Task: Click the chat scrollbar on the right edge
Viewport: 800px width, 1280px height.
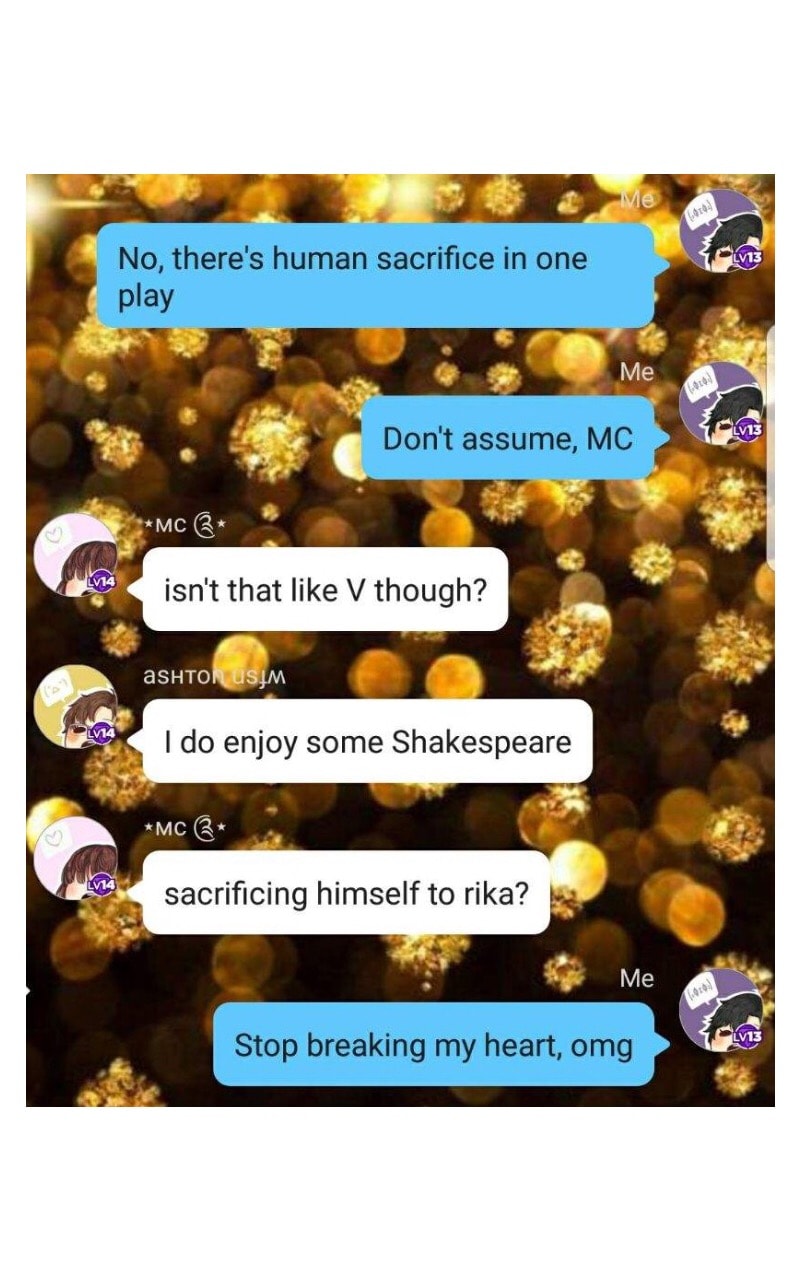Action: point(770,450)
